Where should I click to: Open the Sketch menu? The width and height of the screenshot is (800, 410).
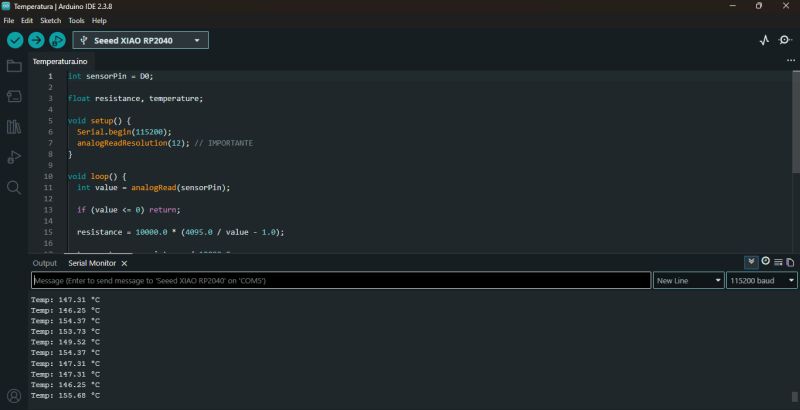pyautogui.click(x=51, y=20)
